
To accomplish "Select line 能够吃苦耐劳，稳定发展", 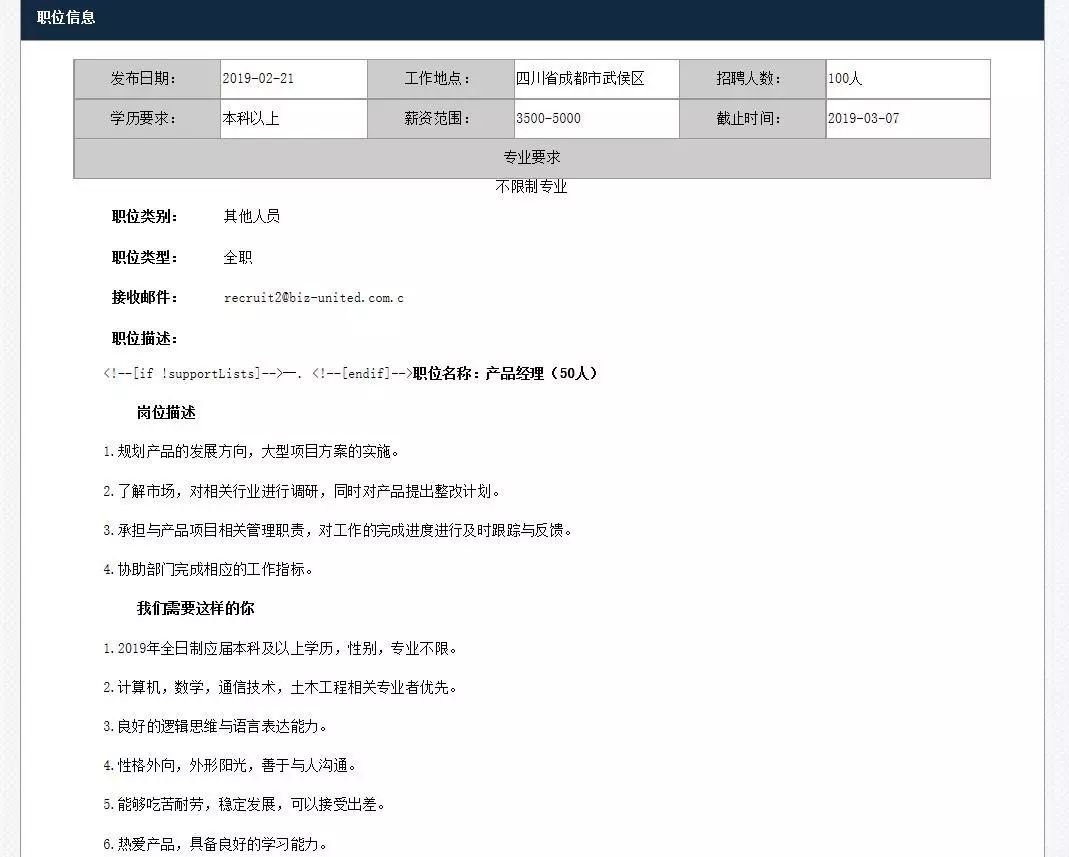I will (244, 805).
